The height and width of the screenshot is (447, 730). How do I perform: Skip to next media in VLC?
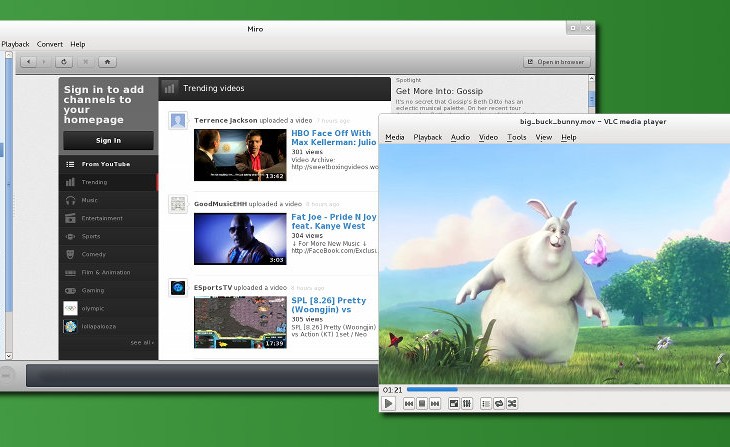coord(435,404)
